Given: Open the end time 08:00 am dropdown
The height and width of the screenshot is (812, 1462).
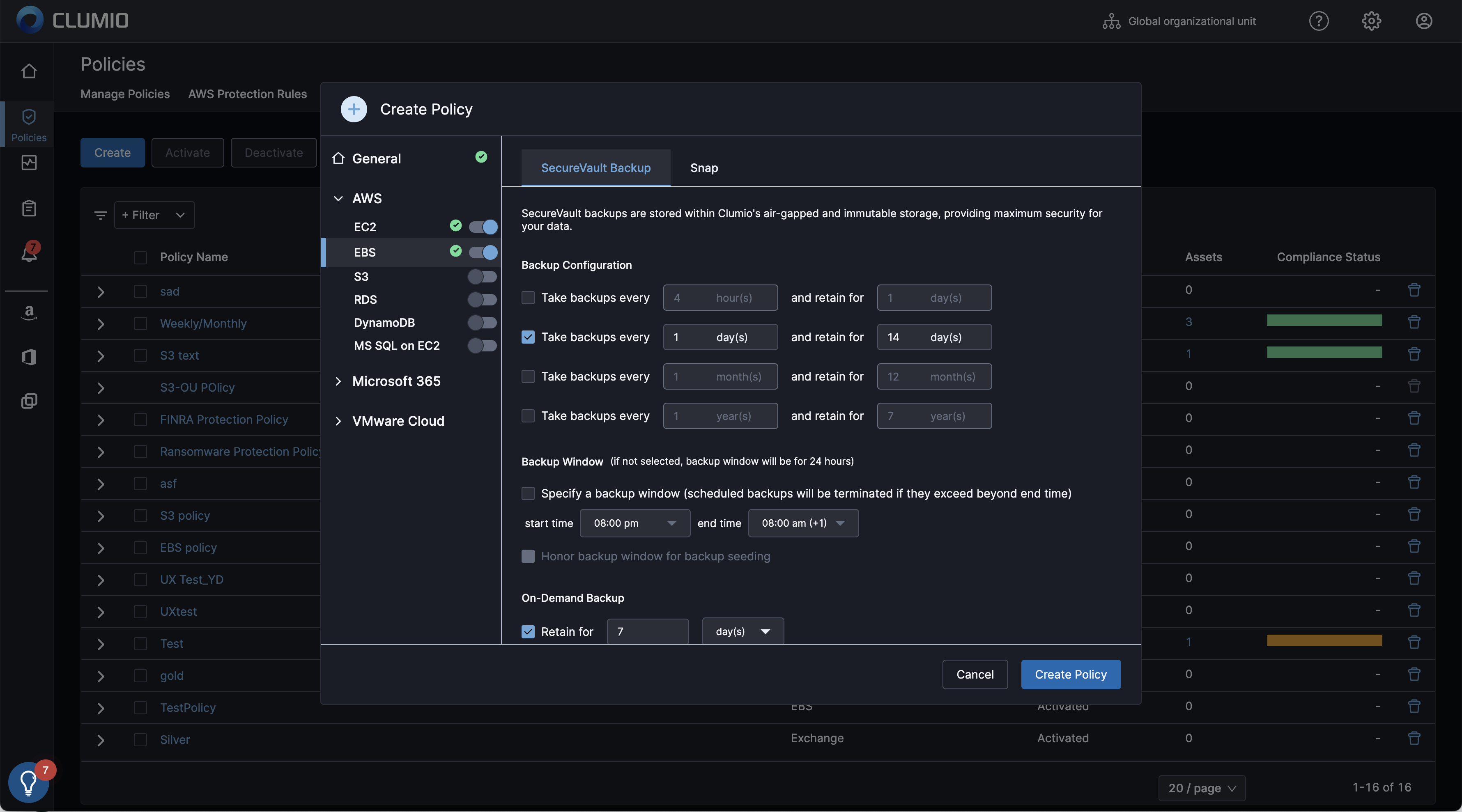Looking at the screenshot, I should coord(803,523).
